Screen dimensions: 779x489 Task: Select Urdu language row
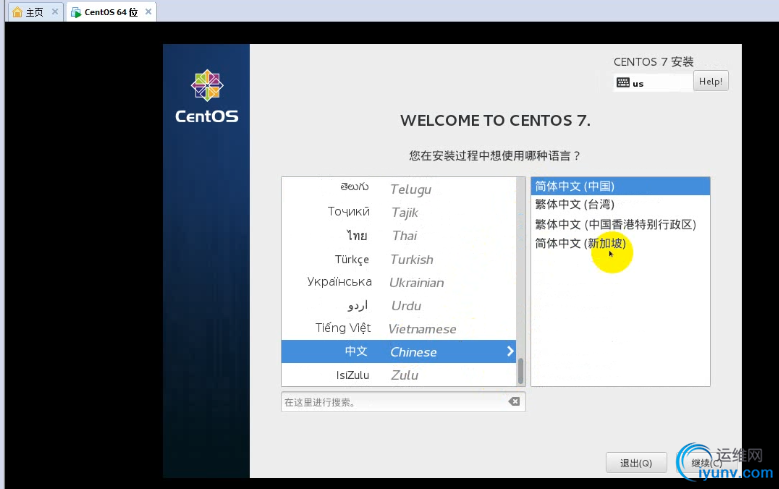[x=399, y=305]
